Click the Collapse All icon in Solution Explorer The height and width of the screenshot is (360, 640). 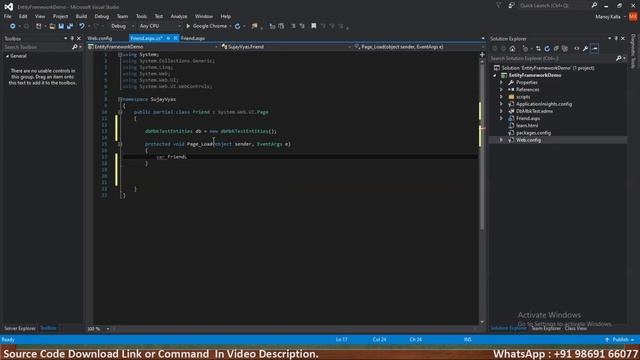(x=556, y=49)
